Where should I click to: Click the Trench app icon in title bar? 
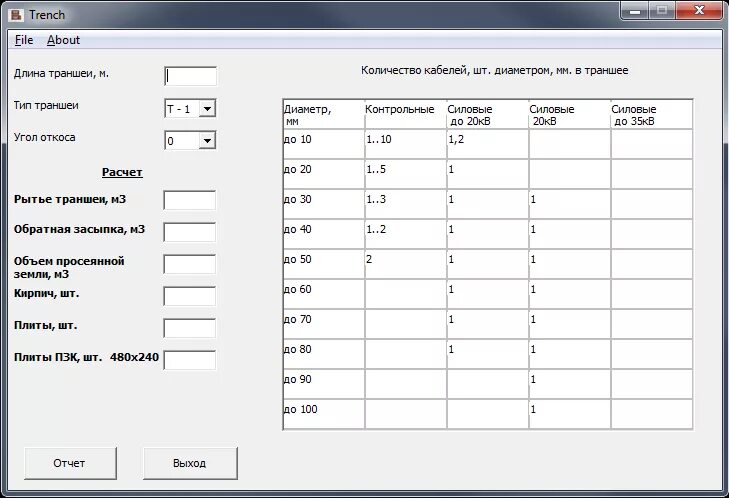(x=16, y=15)
